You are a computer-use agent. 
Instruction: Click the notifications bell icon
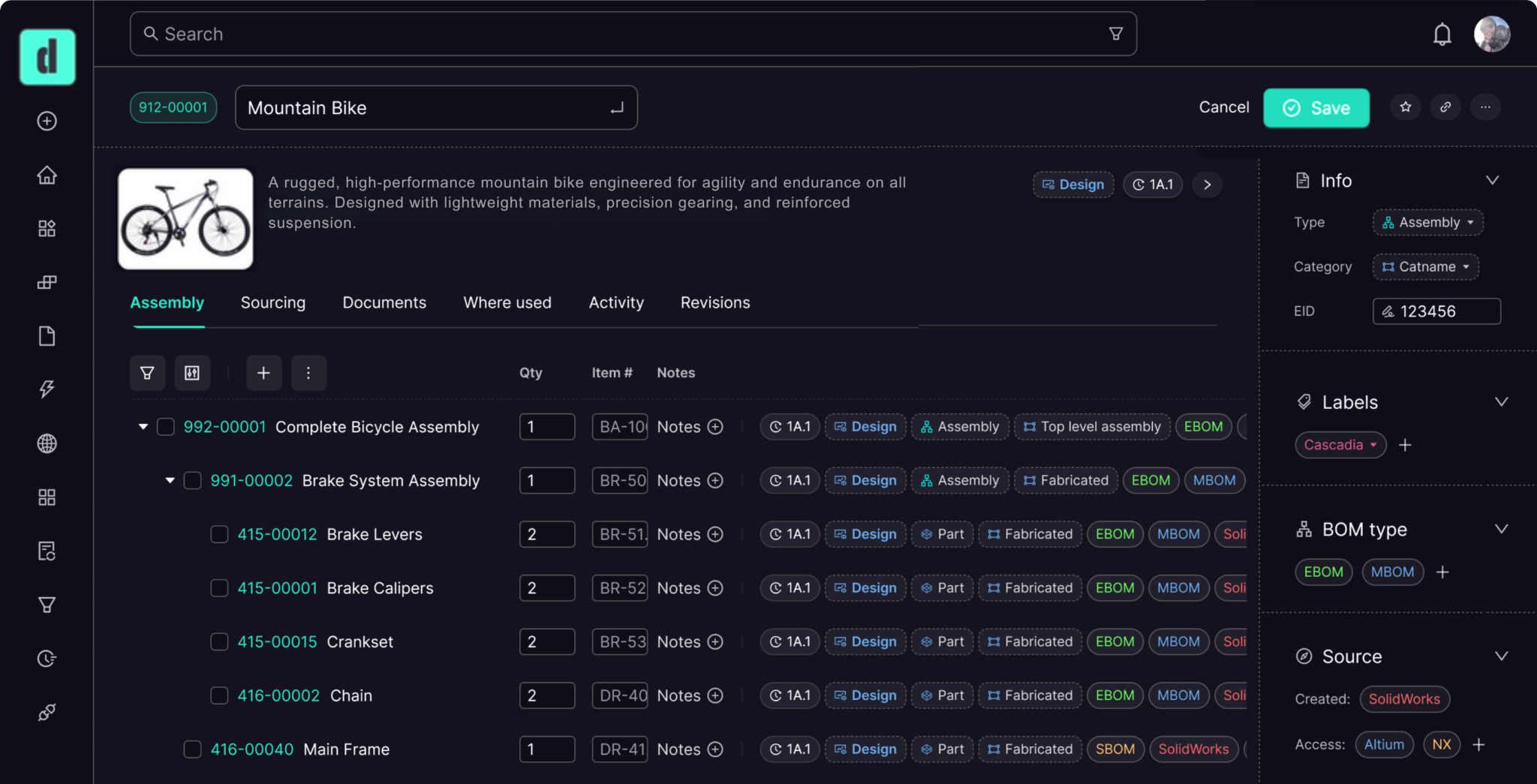point(1442,35)
